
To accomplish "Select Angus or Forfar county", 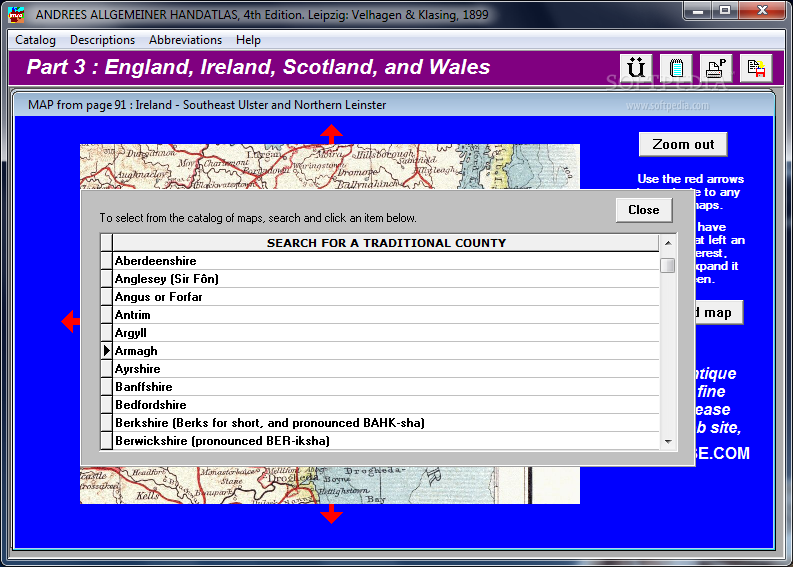I will pyautogui.click(x=386, y=297).
